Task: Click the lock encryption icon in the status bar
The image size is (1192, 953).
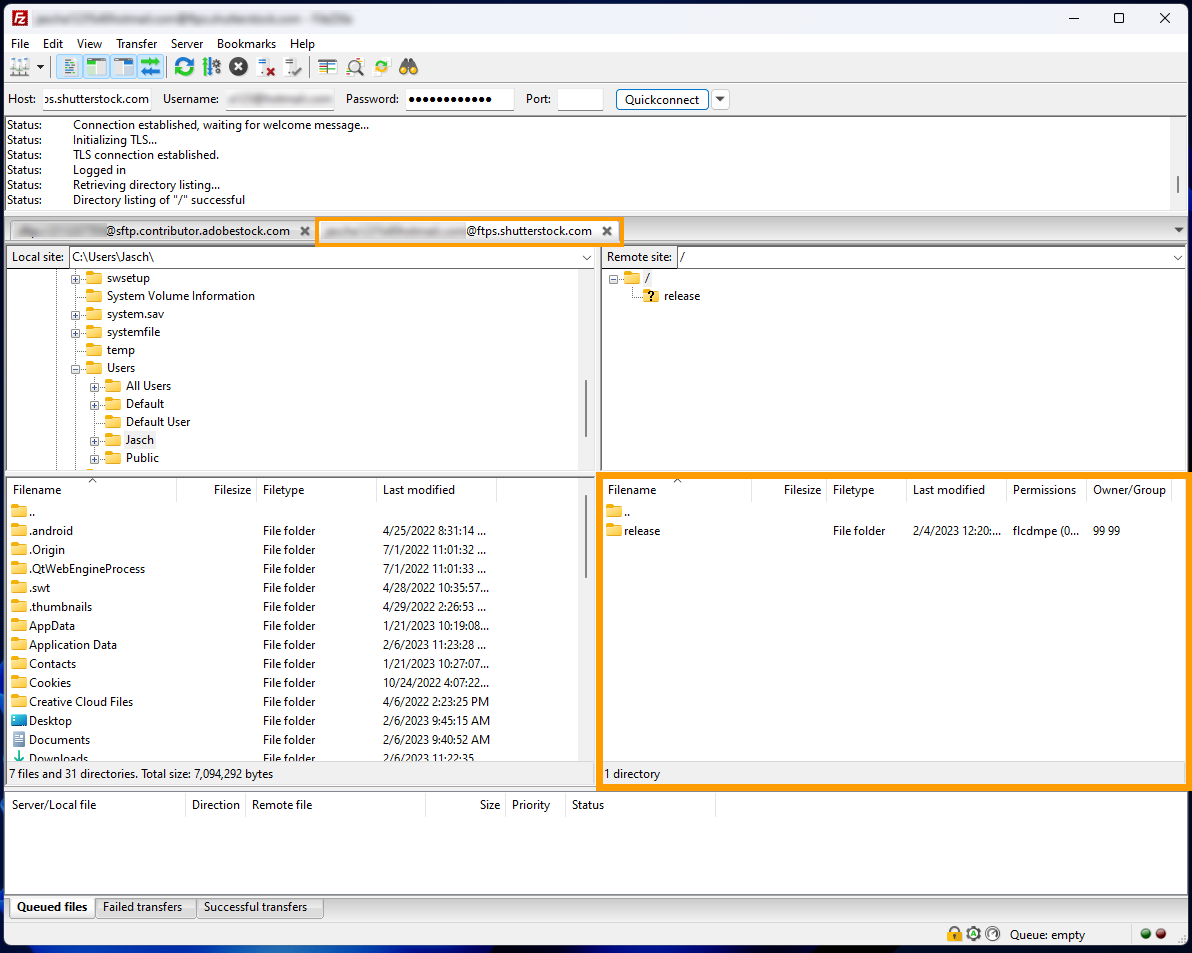Action: coord(954,934)
